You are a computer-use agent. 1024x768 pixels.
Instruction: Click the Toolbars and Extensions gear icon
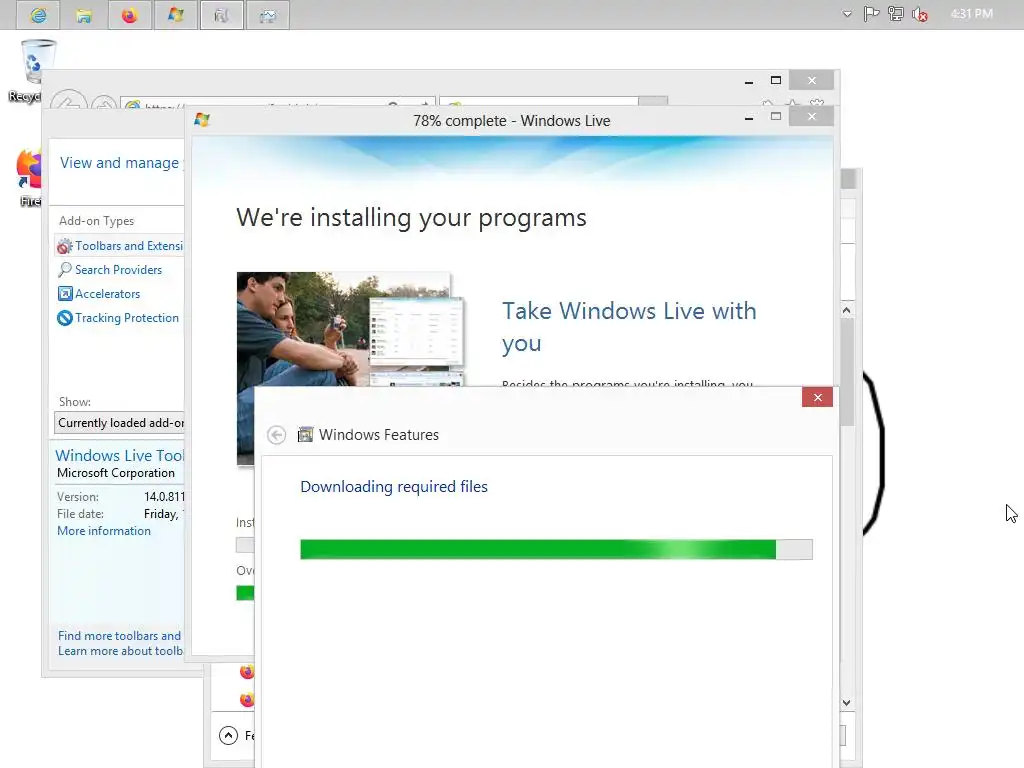[x=64, y=246]
